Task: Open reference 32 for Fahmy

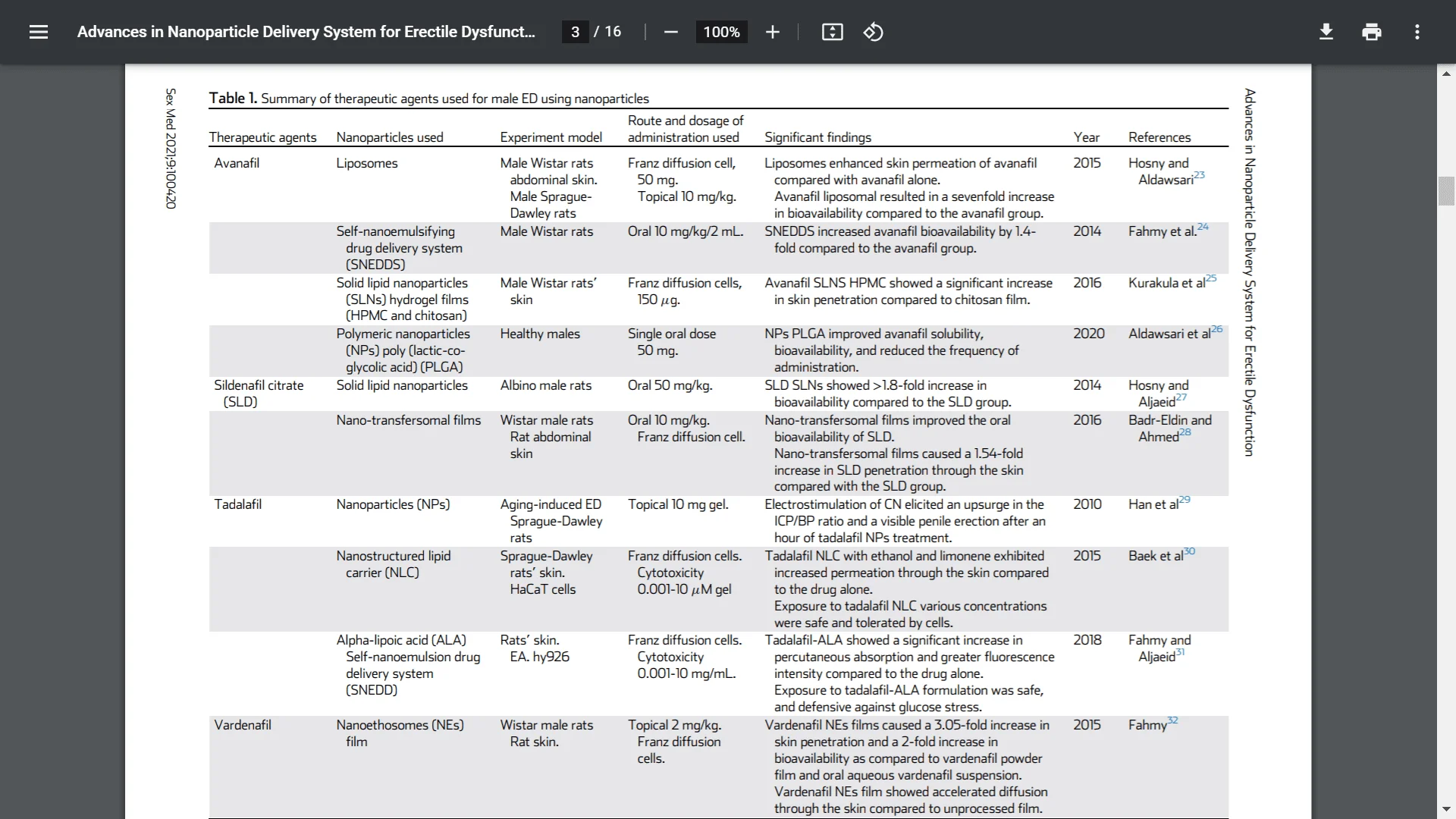Action: click(1172, 720)
